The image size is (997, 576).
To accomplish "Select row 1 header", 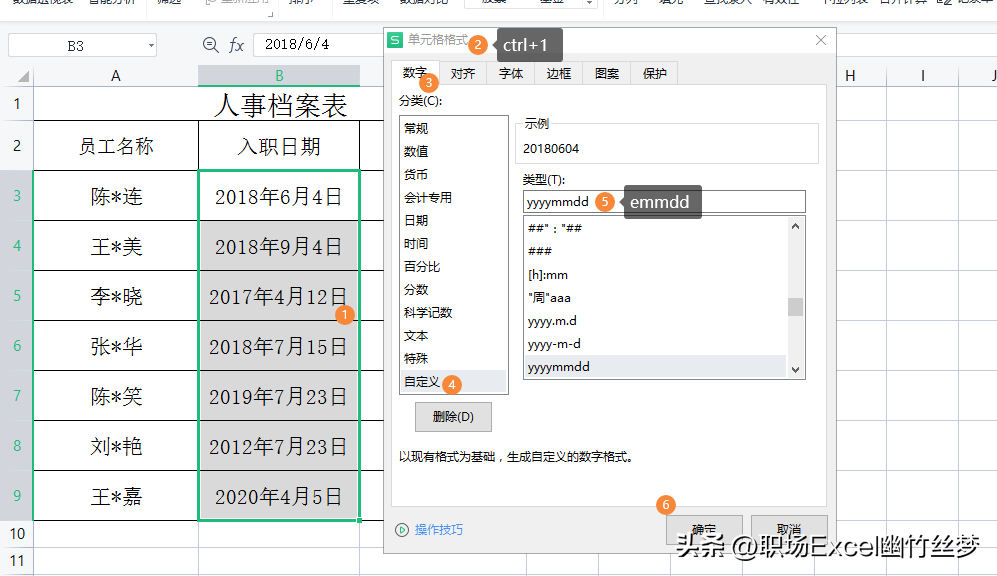I will 17,104.
